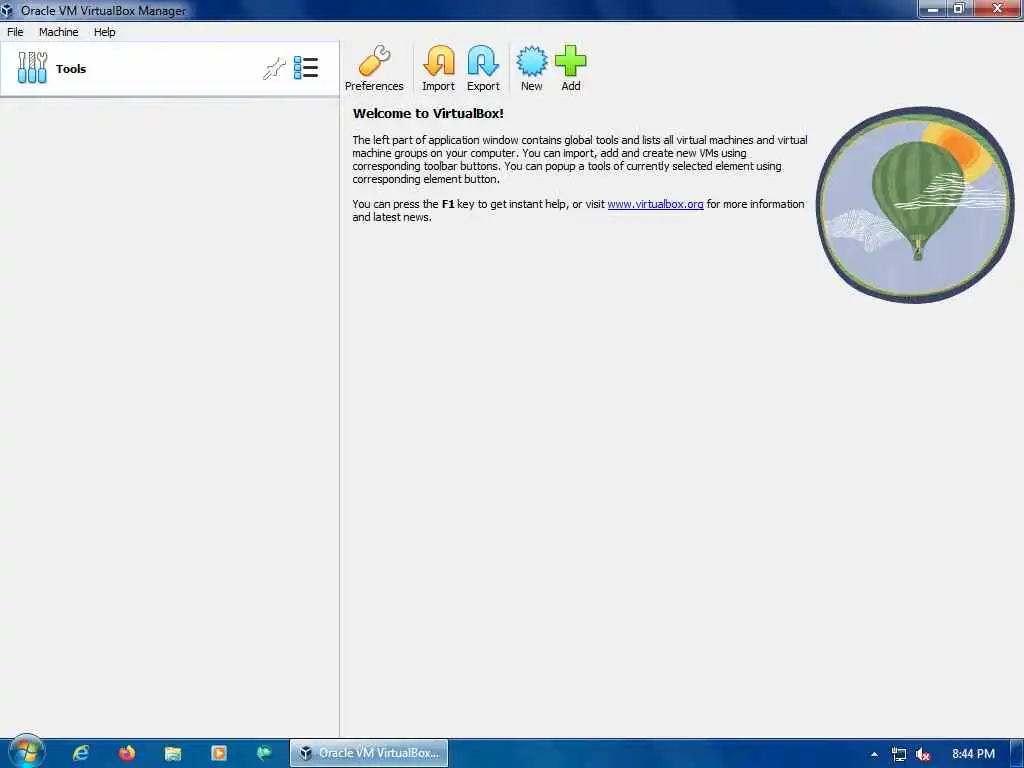Open the network tray icon

point(899,754)
